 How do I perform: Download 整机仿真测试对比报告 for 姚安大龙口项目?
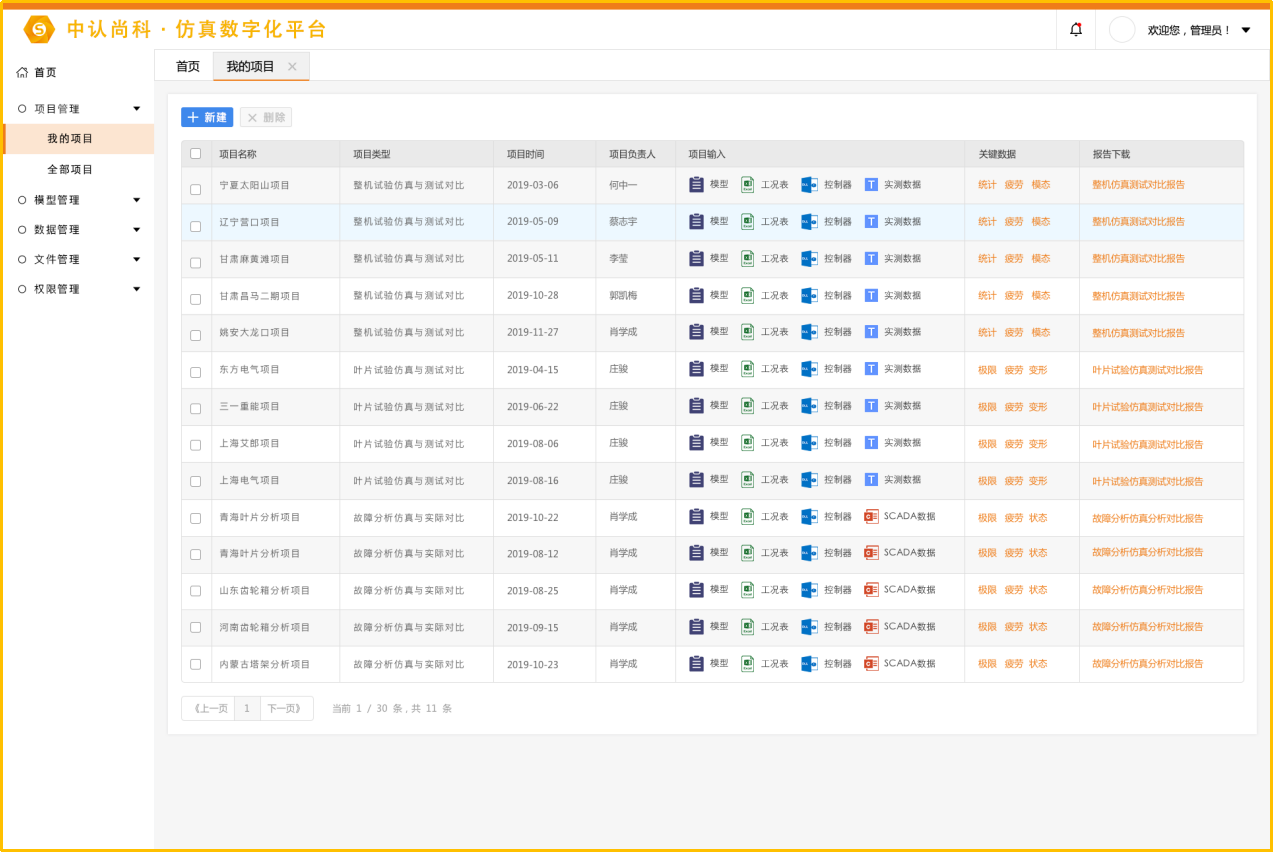[1138, 333]
